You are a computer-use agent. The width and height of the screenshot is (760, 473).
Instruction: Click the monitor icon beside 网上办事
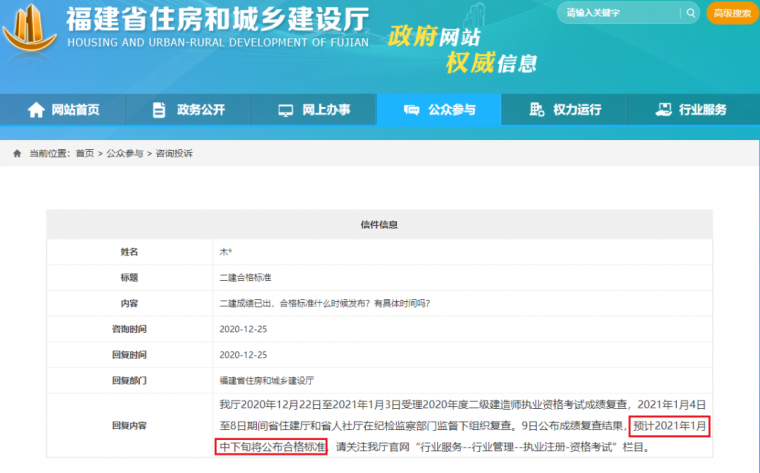285,110
